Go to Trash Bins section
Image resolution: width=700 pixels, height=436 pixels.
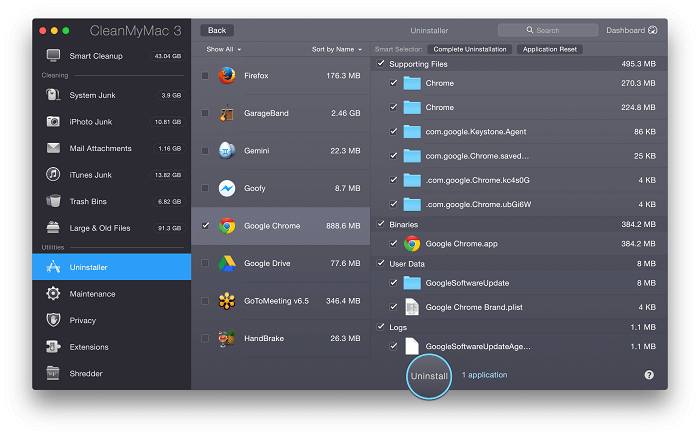pyautogui.click(x=112, y=201)
